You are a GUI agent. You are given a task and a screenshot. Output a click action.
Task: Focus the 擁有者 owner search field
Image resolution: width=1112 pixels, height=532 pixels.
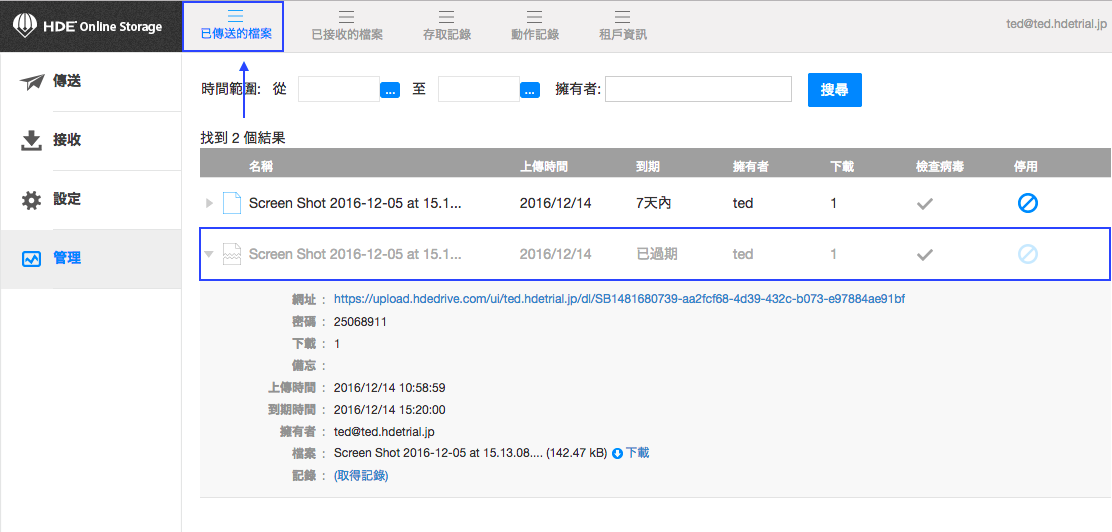pos(698,89)
